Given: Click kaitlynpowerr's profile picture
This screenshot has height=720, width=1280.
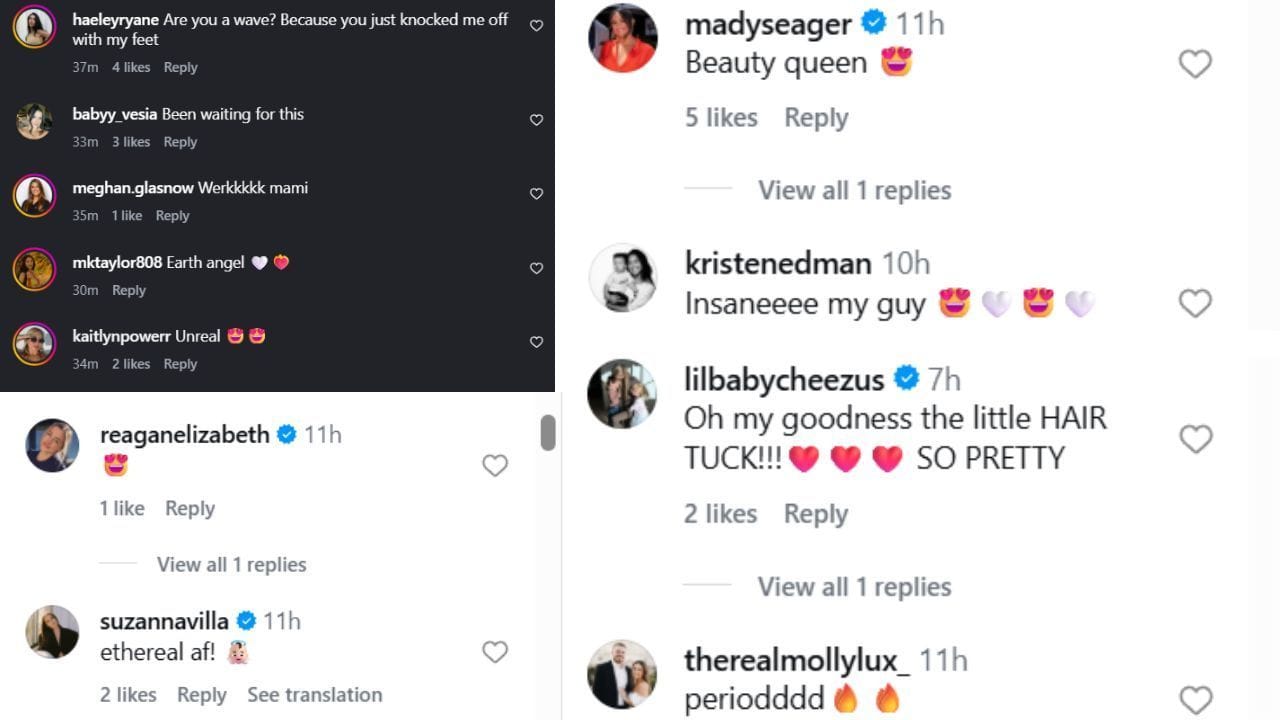Looking at the screenshot, I should tap(34, 345).
